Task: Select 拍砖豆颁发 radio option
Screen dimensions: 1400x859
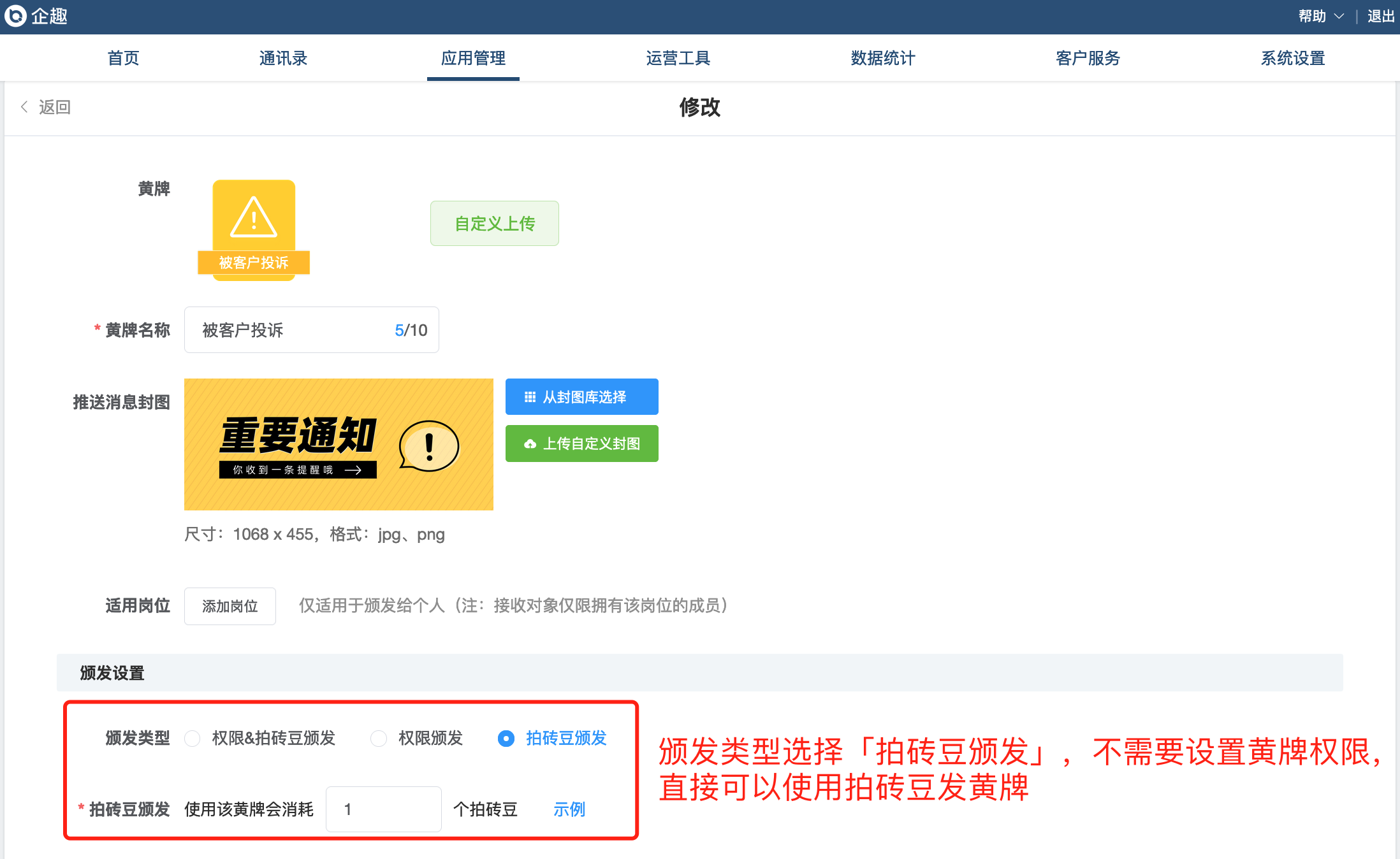Action: 506,739
